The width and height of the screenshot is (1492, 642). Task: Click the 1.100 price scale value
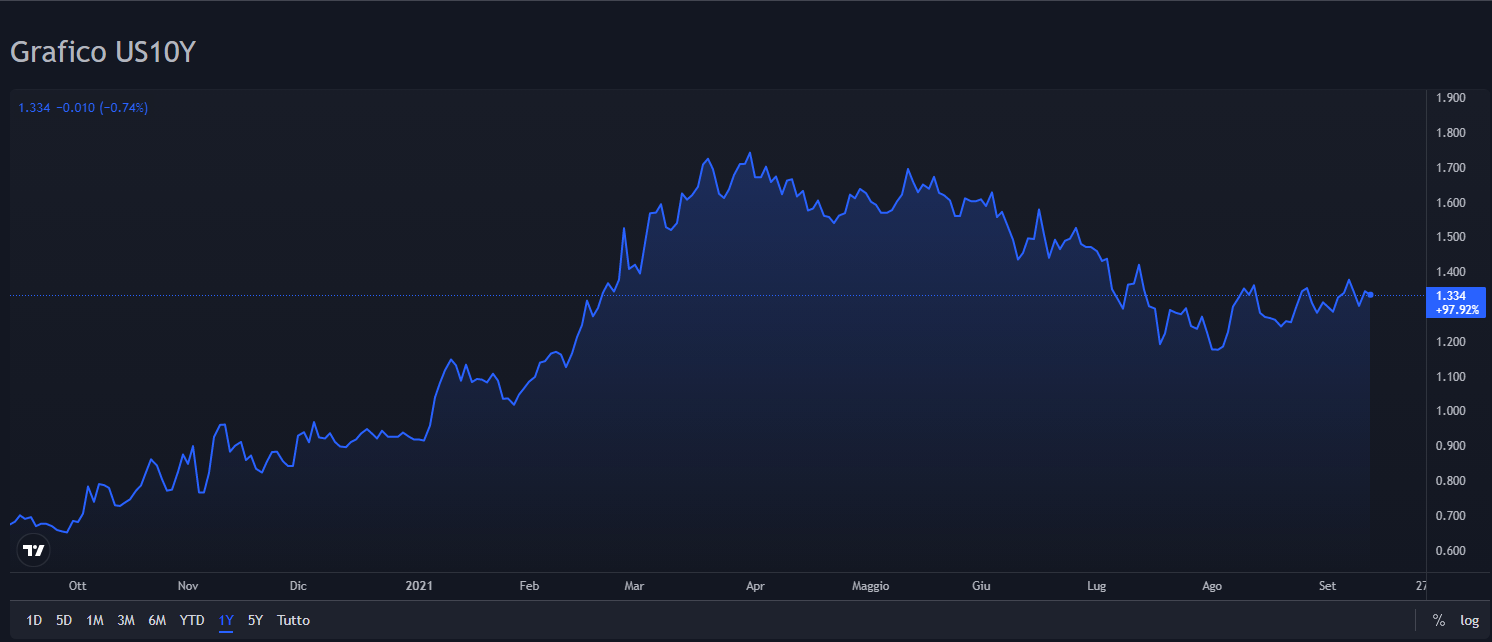(1451, 377)
